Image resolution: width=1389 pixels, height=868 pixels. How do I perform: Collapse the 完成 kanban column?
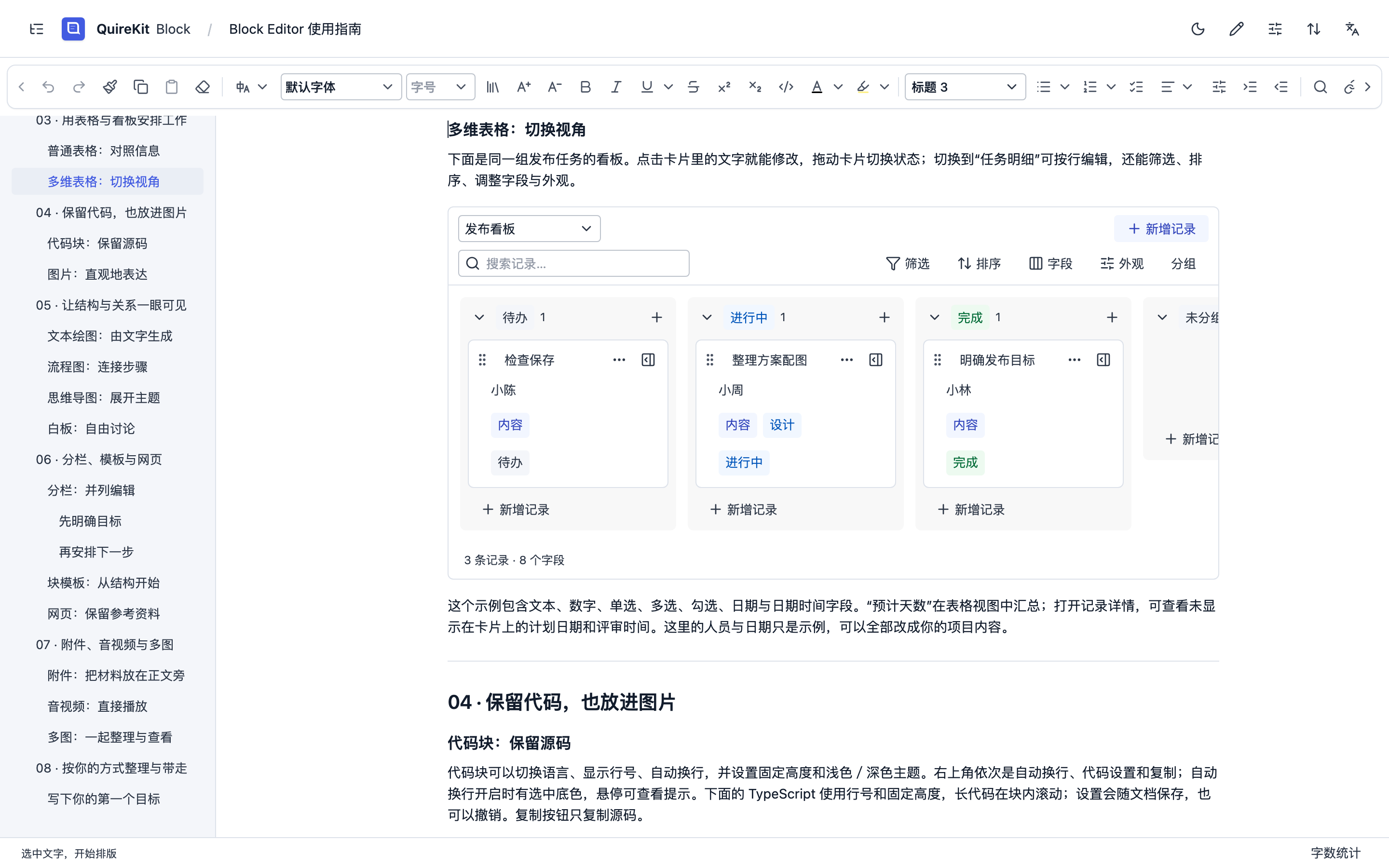click(934, 317)
